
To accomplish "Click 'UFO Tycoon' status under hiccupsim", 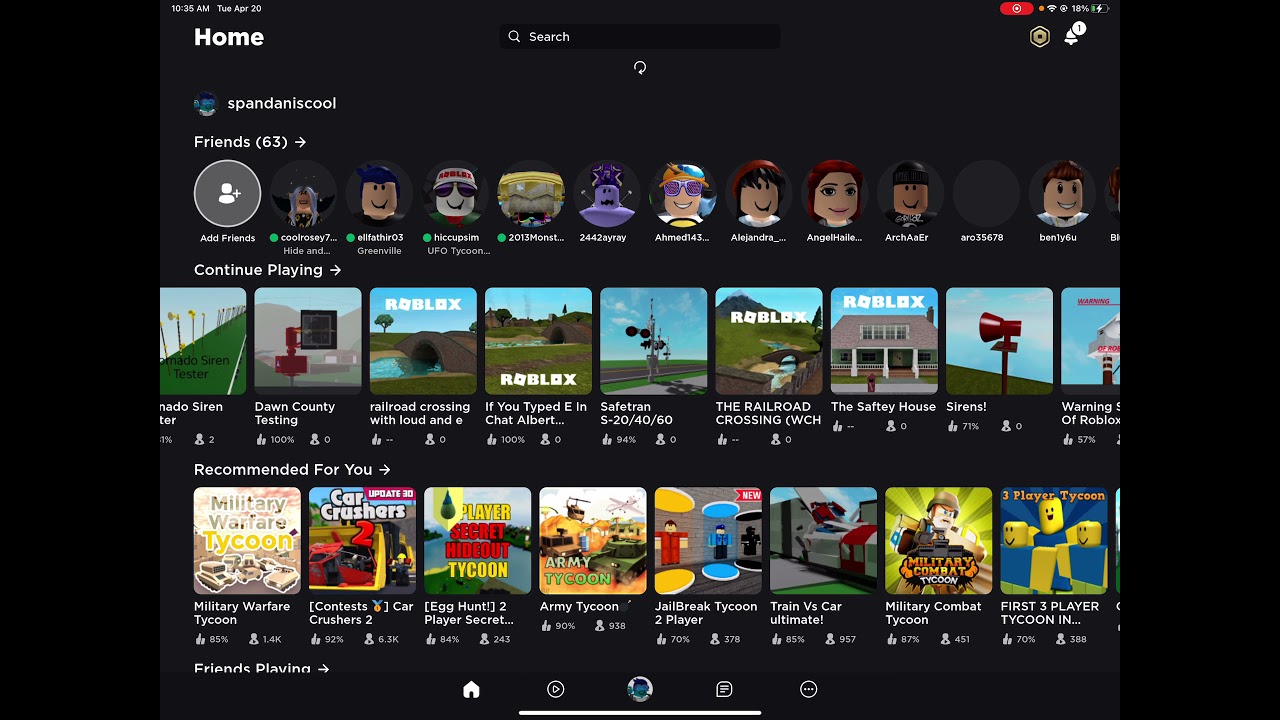I will [x=458, y=251].
